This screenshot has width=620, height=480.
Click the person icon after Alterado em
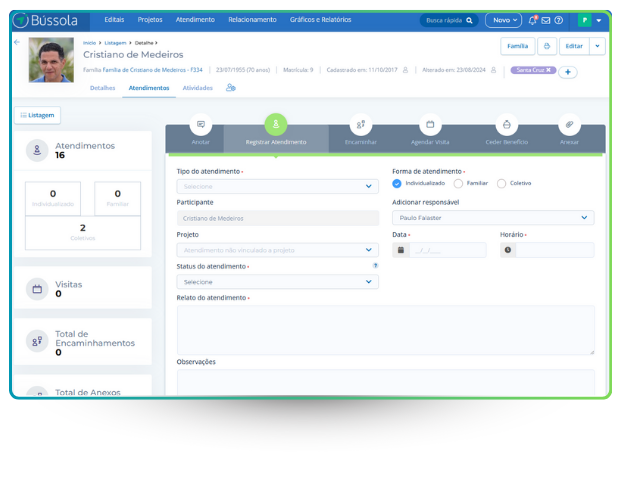click(x=493, y=70)
